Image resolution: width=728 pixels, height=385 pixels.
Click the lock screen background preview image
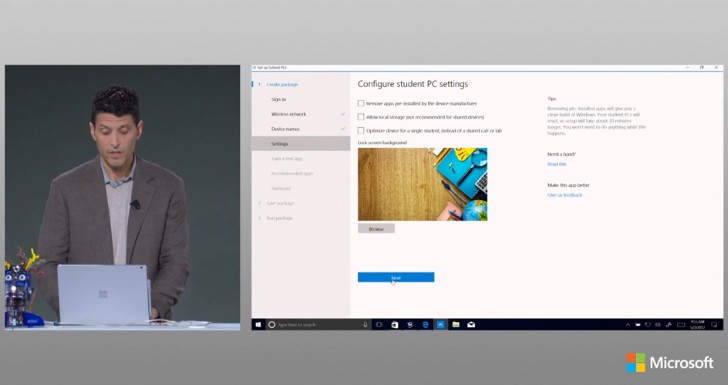pyautogui.click(x=422, y=184)
